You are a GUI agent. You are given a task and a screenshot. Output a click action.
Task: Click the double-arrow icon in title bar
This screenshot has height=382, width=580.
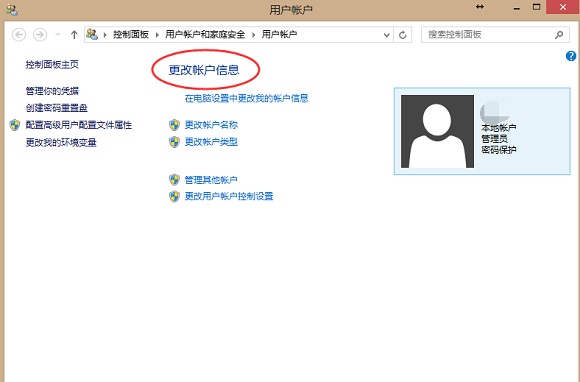coord(480,7)
